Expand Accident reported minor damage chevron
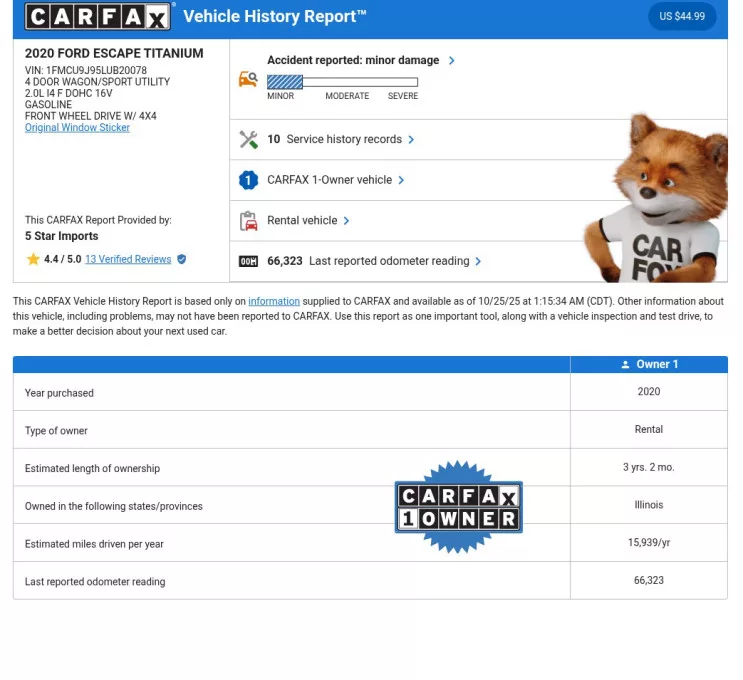 [x=452, y=61]
